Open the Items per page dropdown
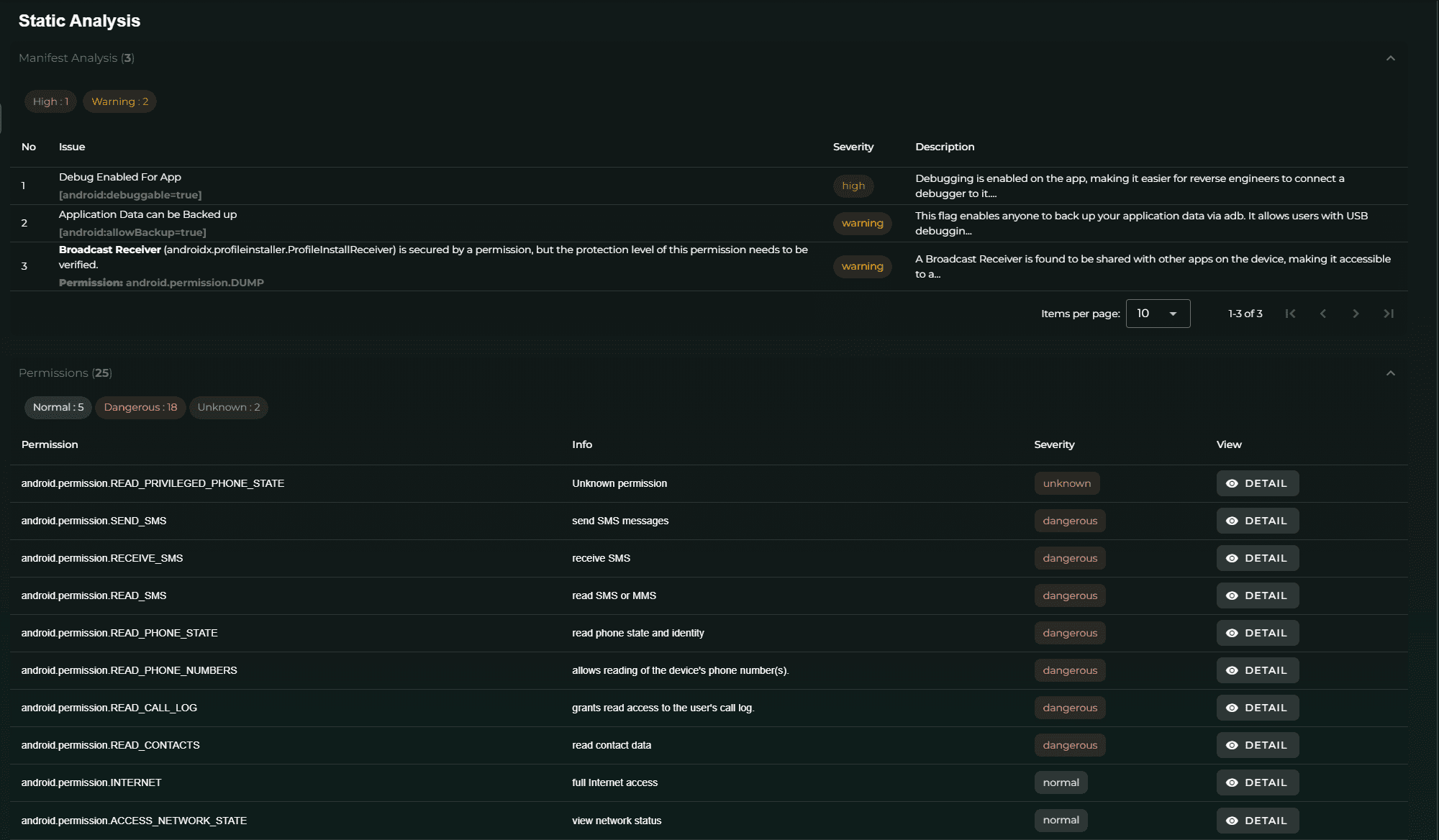This screenshot has height=840, width=1439. pyautogui.click(x=1158, y=314)
